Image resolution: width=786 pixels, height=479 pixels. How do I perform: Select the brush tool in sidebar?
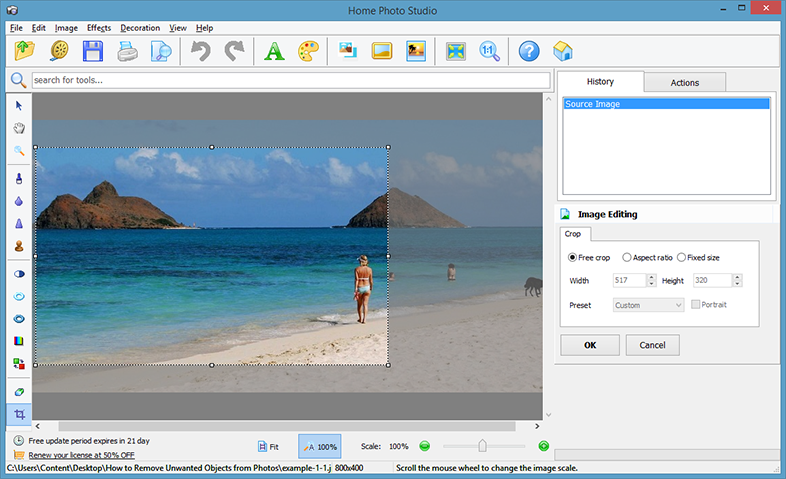[19, 178]
